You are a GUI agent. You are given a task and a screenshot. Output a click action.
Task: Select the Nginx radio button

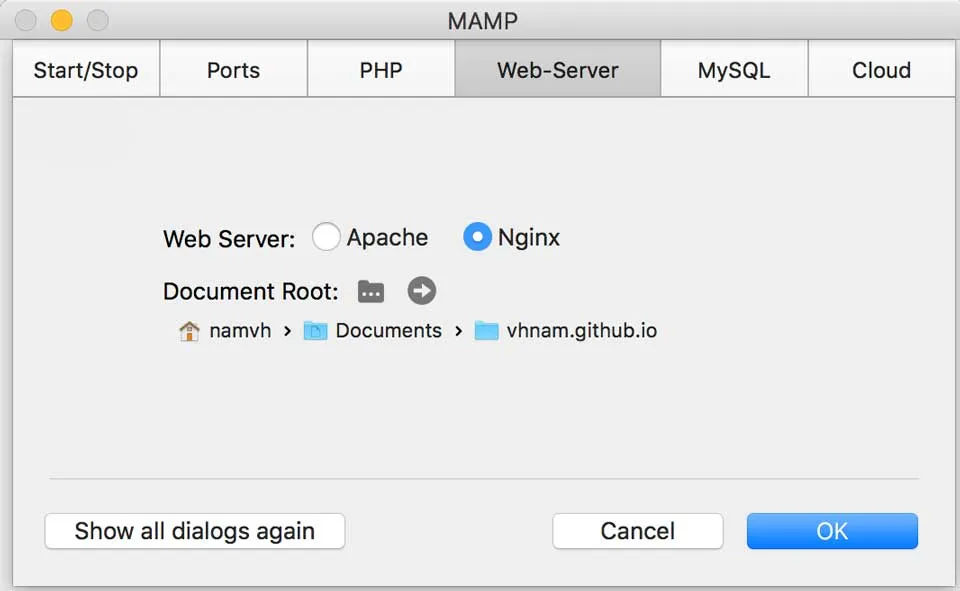click(477, 237)
